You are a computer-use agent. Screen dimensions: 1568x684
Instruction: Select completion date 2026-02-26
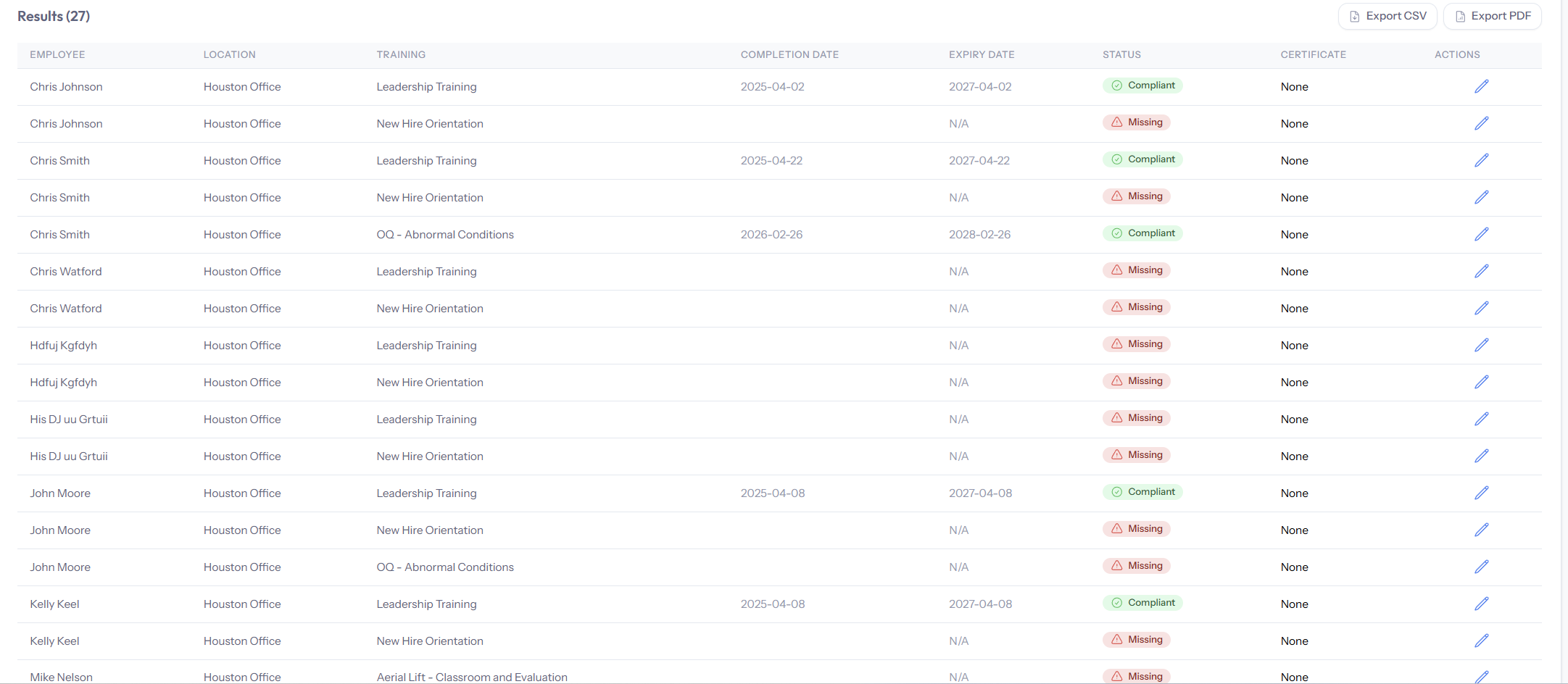pos(771,234)
